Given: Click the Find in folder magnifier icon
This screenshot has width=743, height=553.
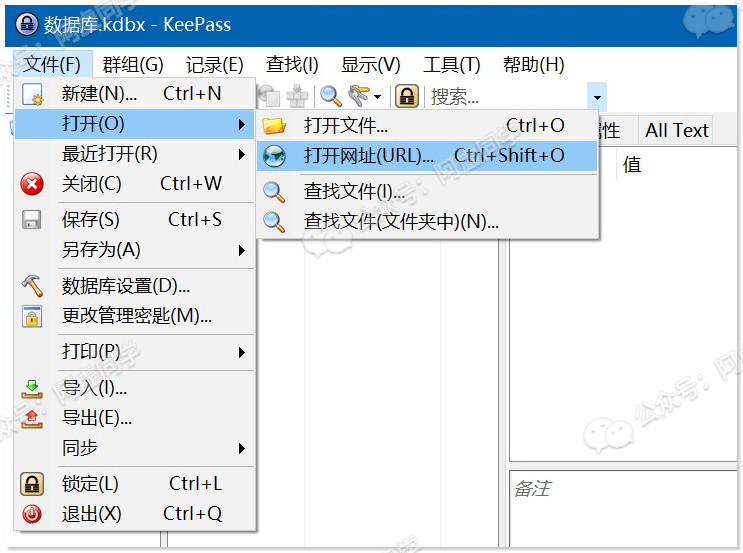Looking at the screenshot, I should (x=274, y=222).
